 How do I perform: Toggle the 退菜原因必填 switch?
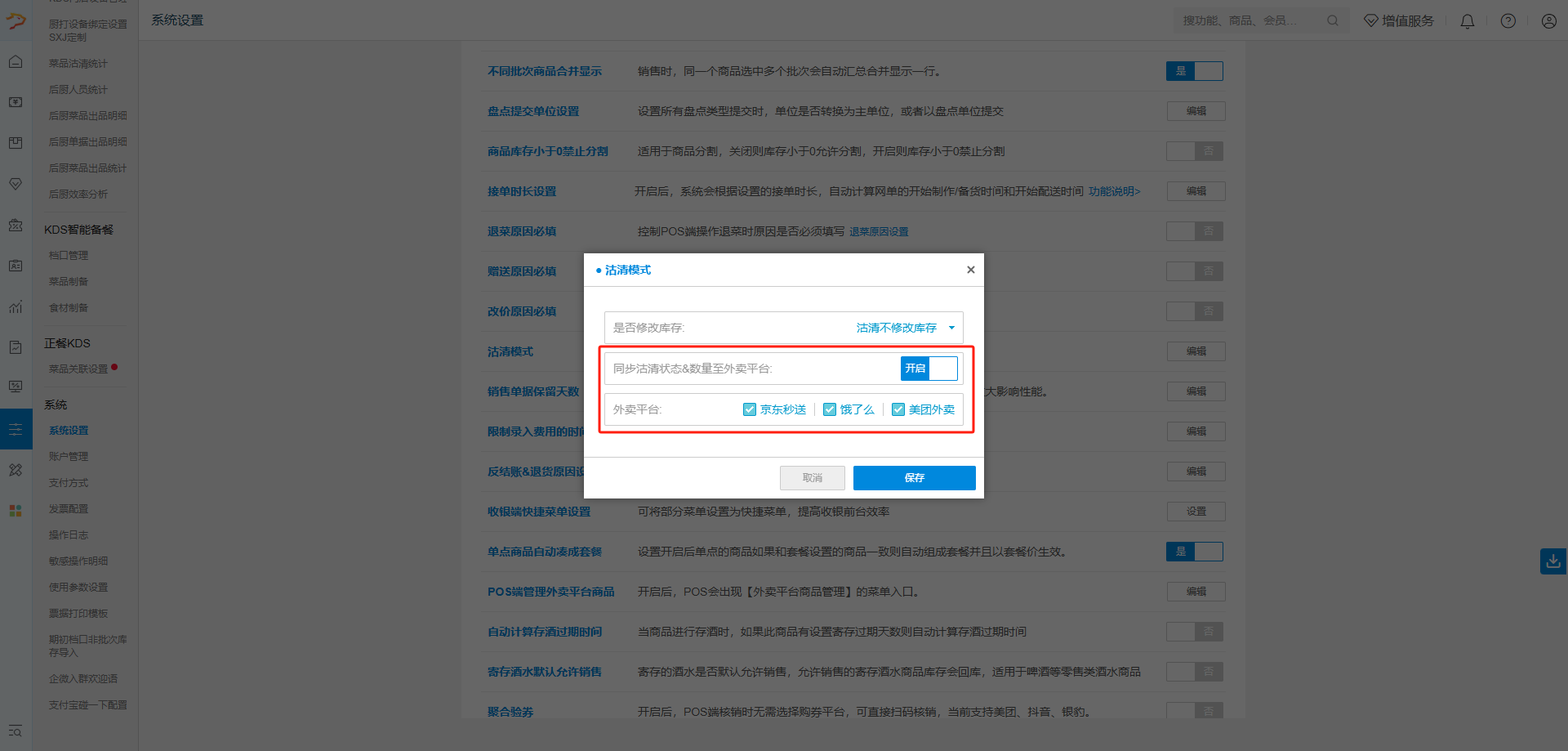pos(1195,231)
